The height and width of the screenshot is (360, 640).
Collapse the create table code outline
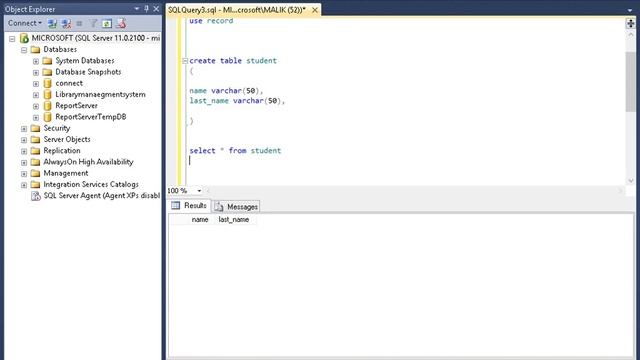pos(185,61)
